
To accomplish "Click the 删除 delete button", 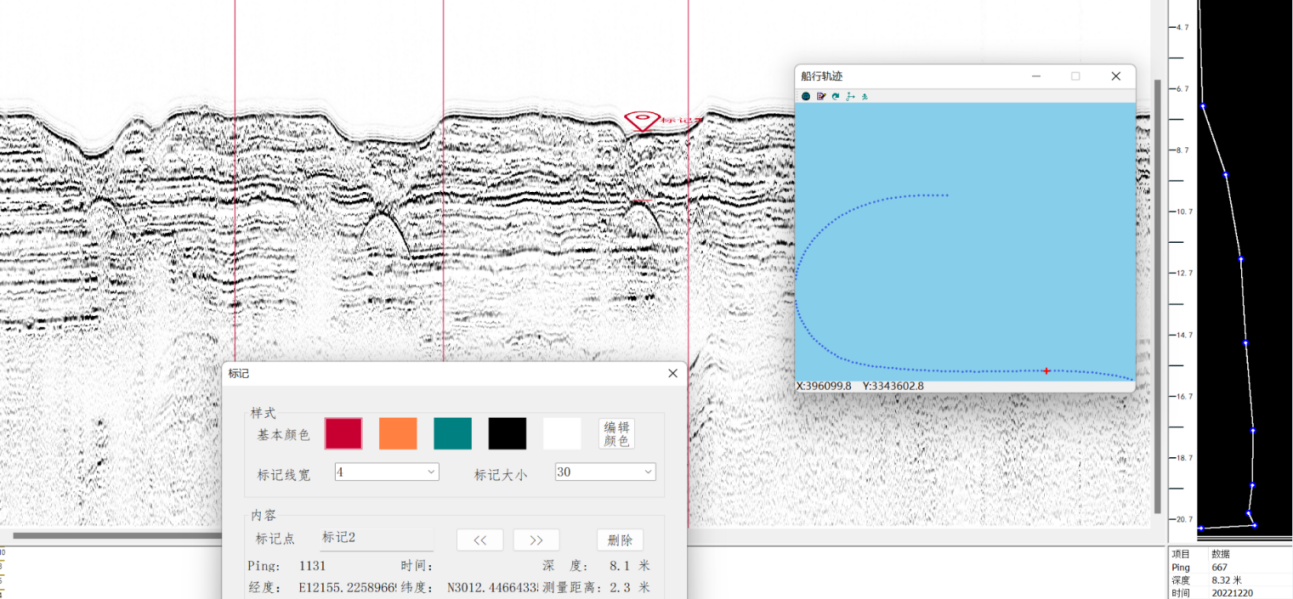I will click(x=619, y=540).
